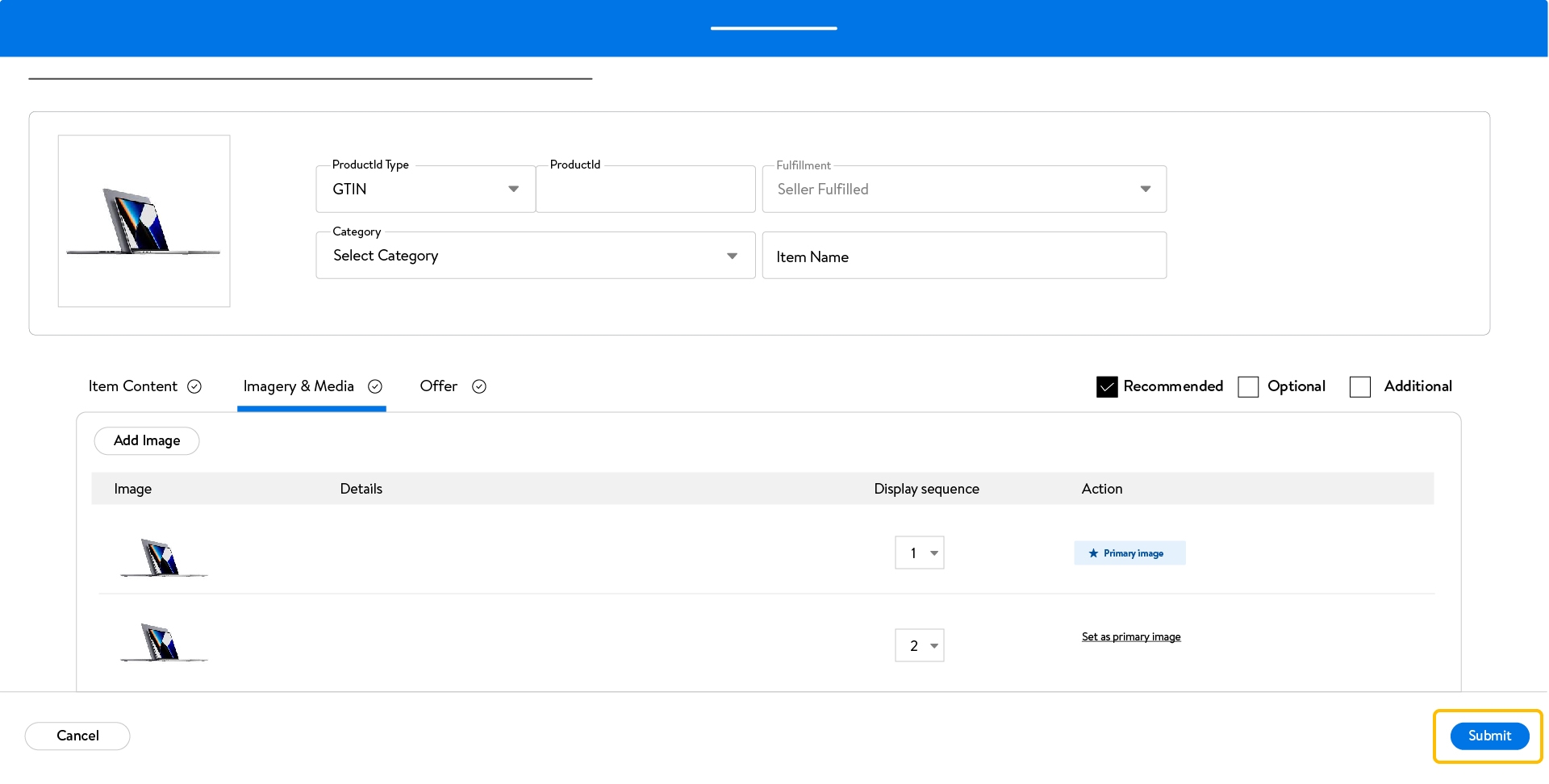Enable the Additional checkbox
The height and width of the screenshot is (784, 1549).
(x=1360, y=387)
